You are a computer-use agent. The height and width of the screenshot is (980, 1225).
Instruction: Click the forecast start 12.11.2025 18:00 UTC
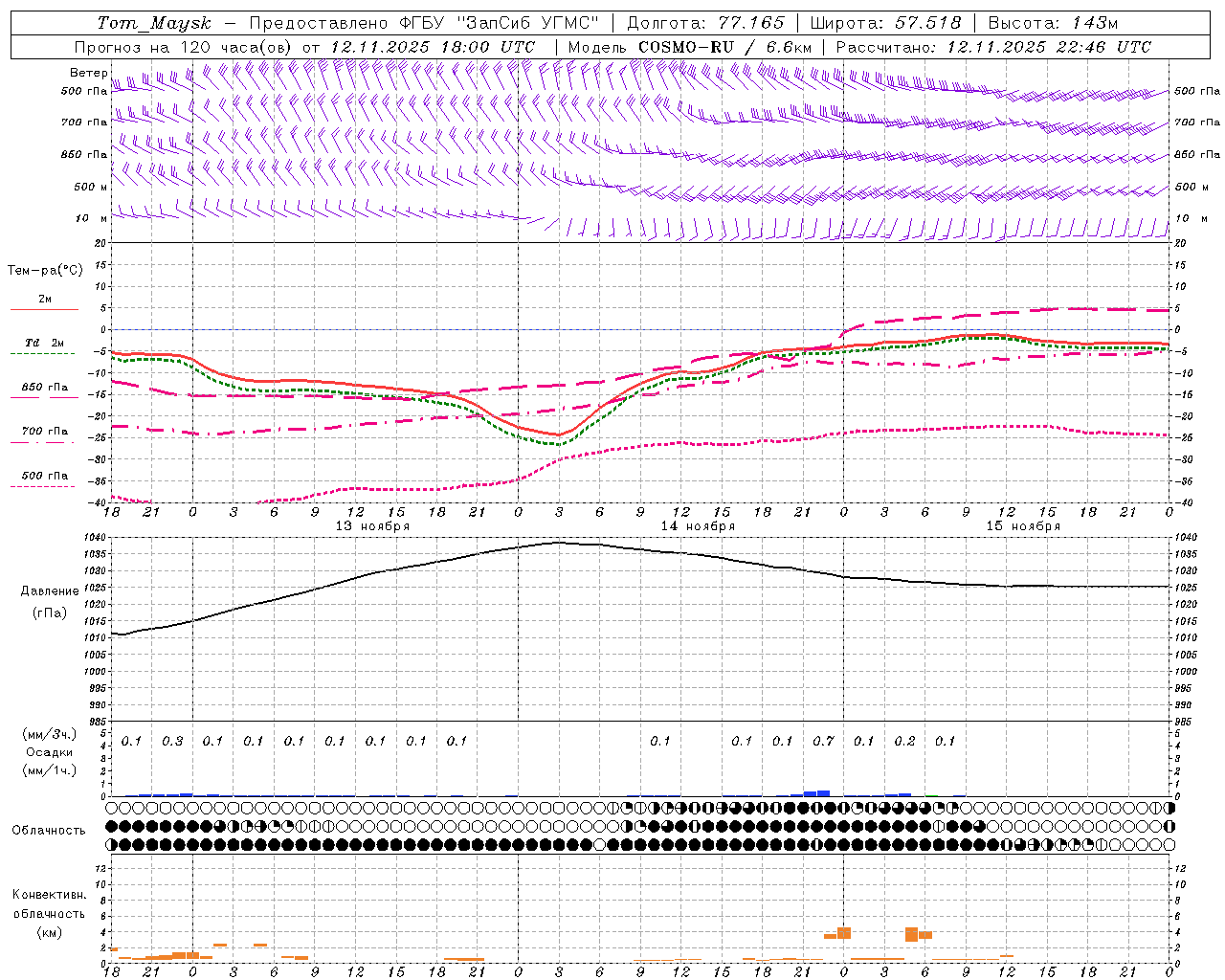point(433,47)
